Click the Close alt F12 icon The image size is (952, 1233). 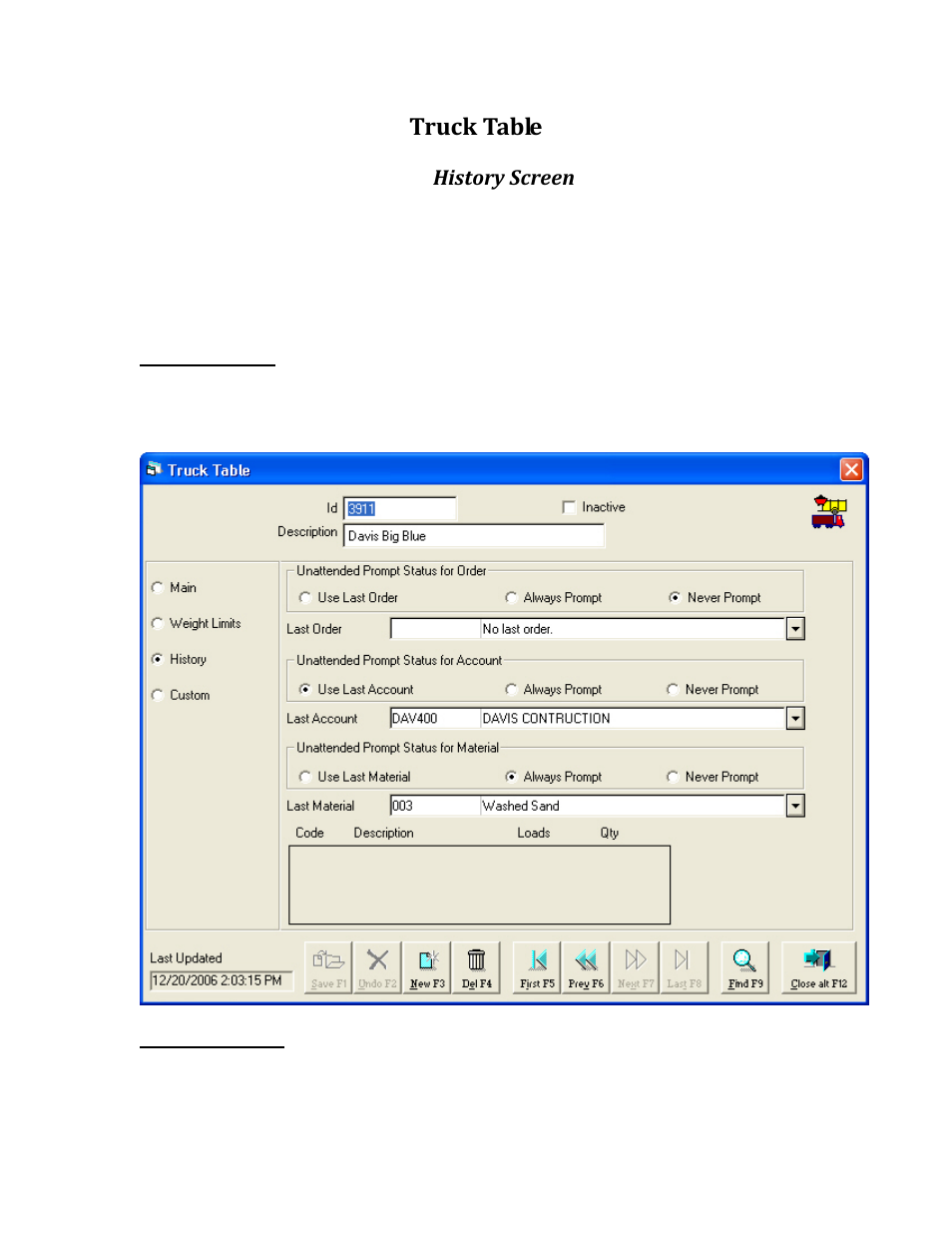point(818,966)
